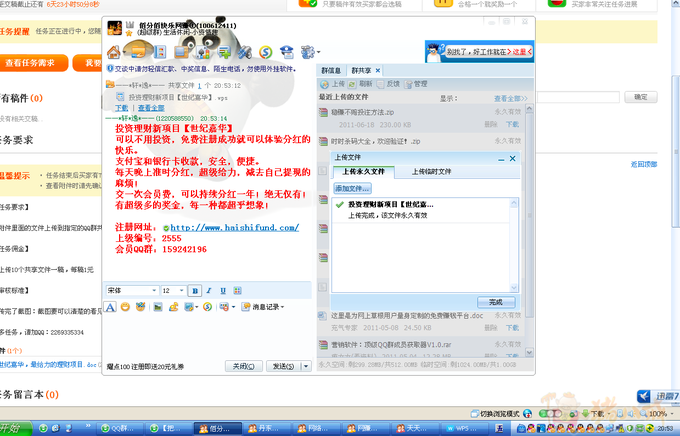Screen dimensions: 680x436
Task: Click the 添加文件... button
Action: [352, 188]
